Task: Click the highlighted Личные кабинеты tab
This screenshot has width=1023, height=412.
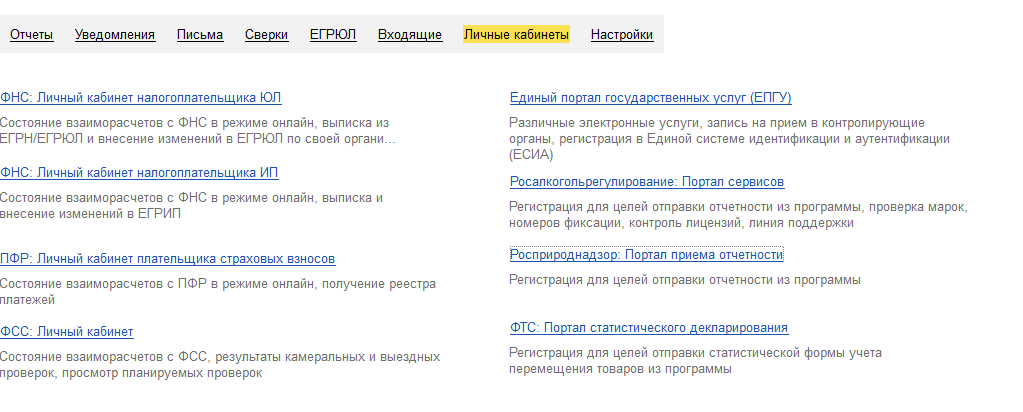Action: tap(516, 35)
